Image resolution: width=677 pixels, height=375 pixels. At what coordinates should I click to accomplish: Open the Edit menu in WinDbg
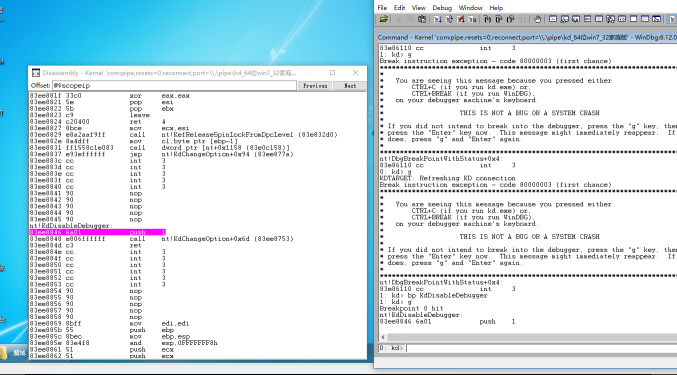point(399,8)
